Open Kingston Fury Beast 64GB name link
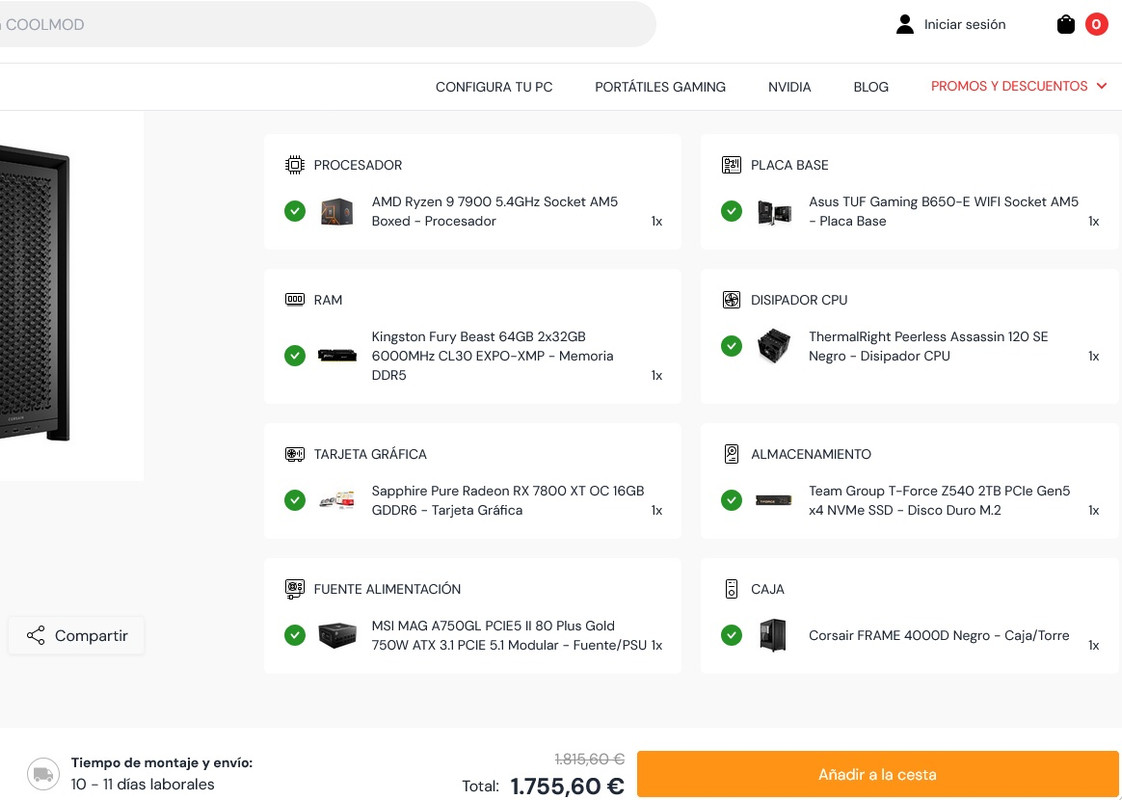The width and height of the screenshot is (1122, 800). pyautogui.click(x=492, y=356)
